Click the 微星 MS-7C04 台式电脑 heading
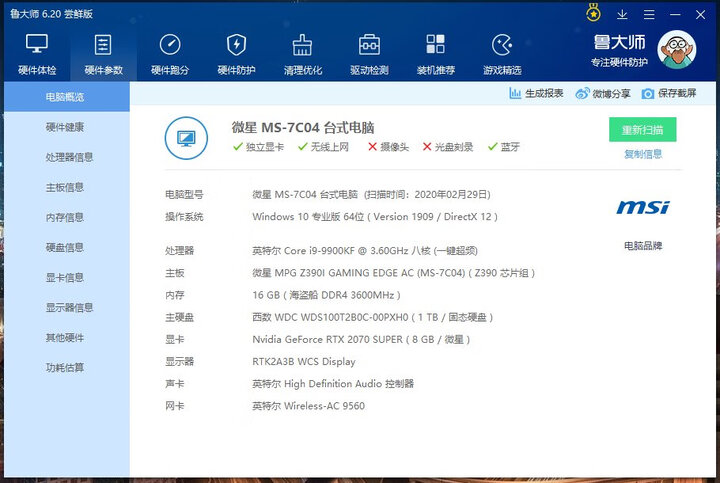The width and height of the screenshot is (720, 483). [303, 127]
